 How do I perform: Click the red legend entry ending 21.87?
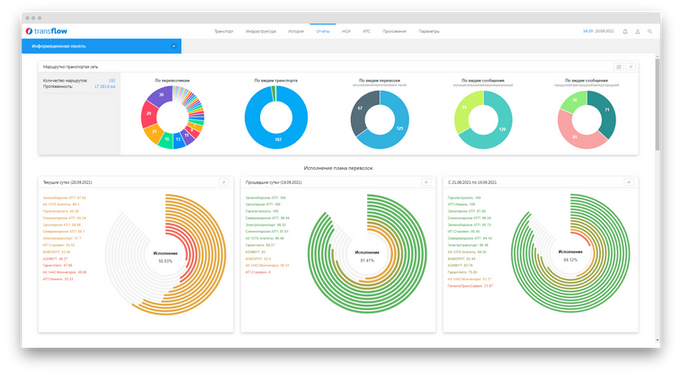[470, 286]
